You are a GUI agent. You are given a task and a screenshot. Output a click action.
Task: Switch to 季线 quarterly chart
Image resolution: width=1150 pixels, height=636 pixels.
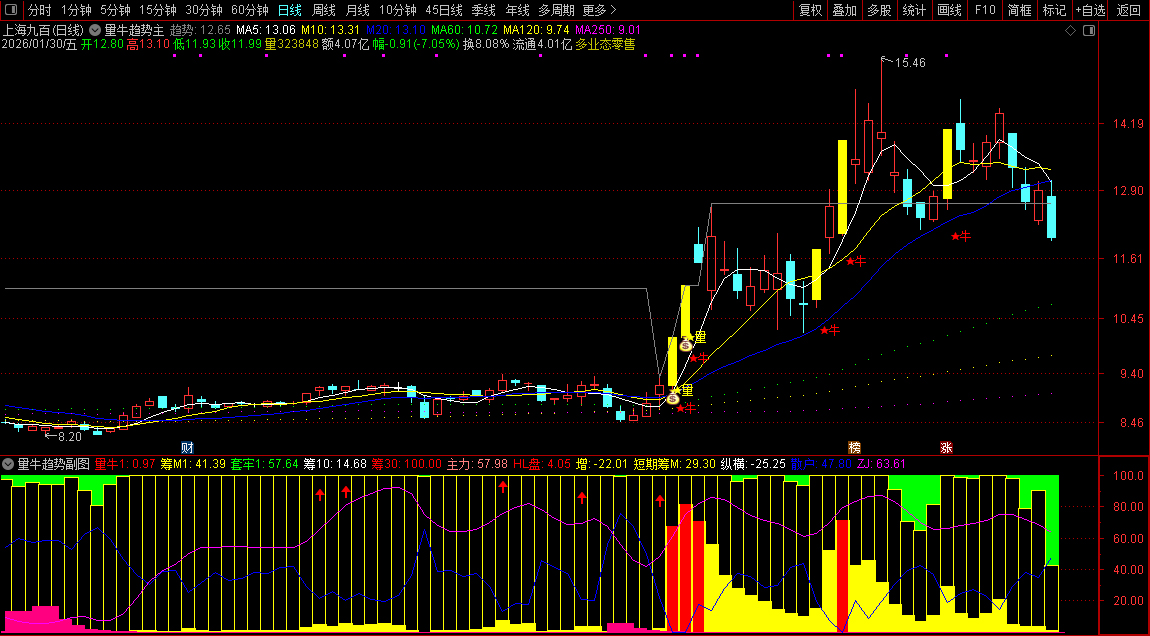(x=483, y=10)
